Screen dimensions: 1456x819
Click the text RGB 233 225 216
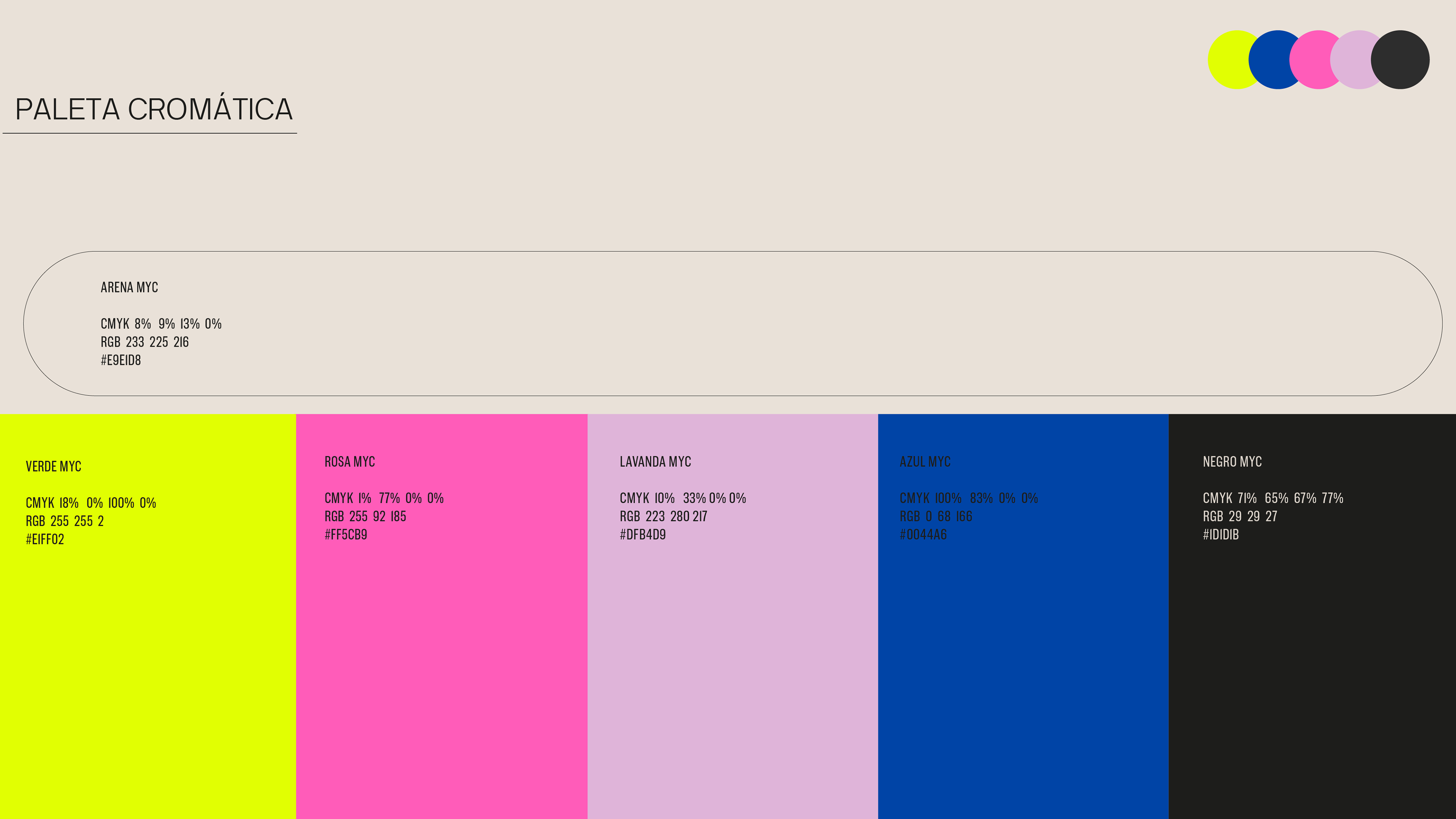(x=145, y=341)
